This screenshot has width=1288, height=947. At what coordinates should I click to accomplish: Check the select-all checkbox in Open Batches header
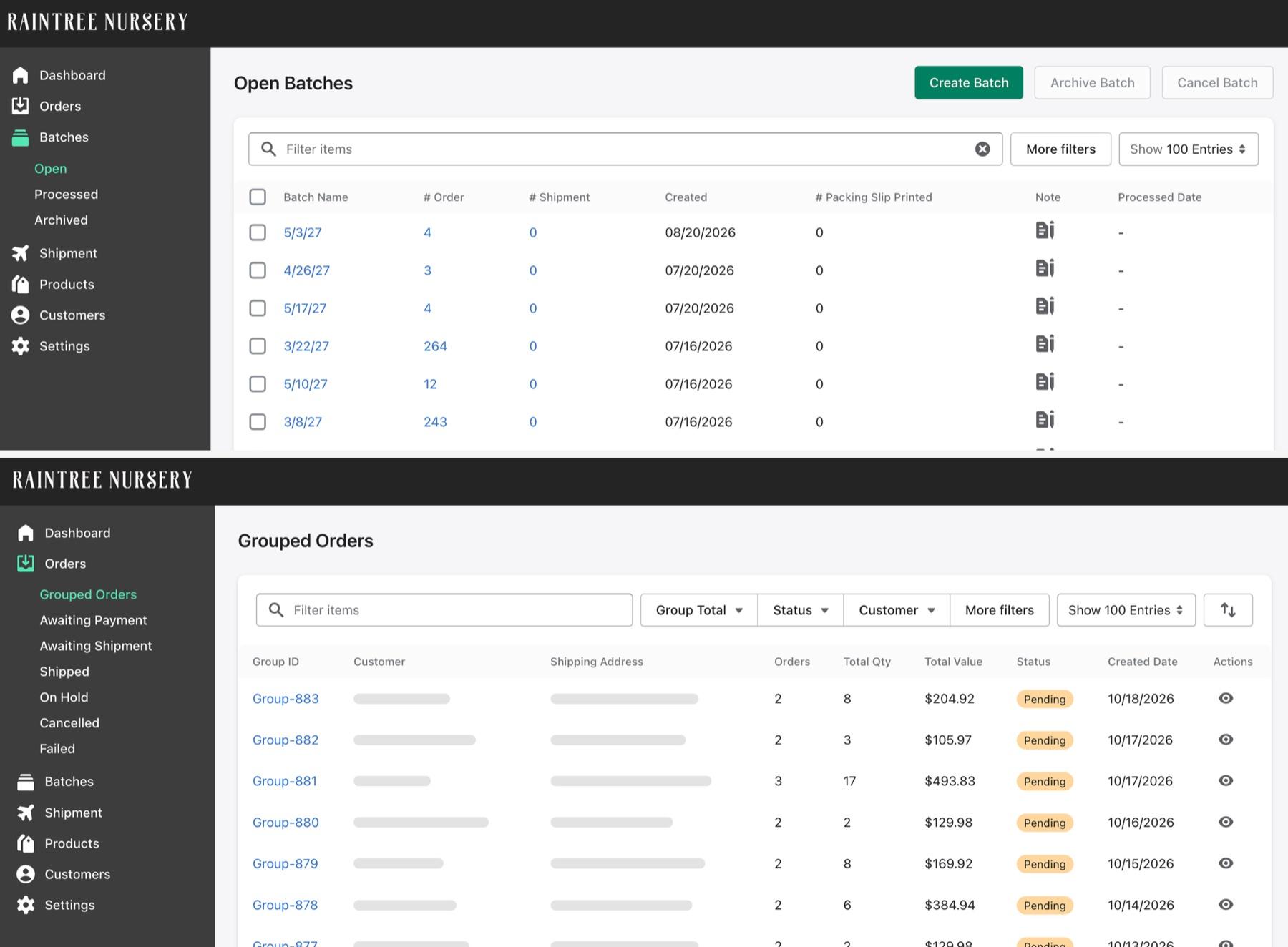(x=258, y=197)
